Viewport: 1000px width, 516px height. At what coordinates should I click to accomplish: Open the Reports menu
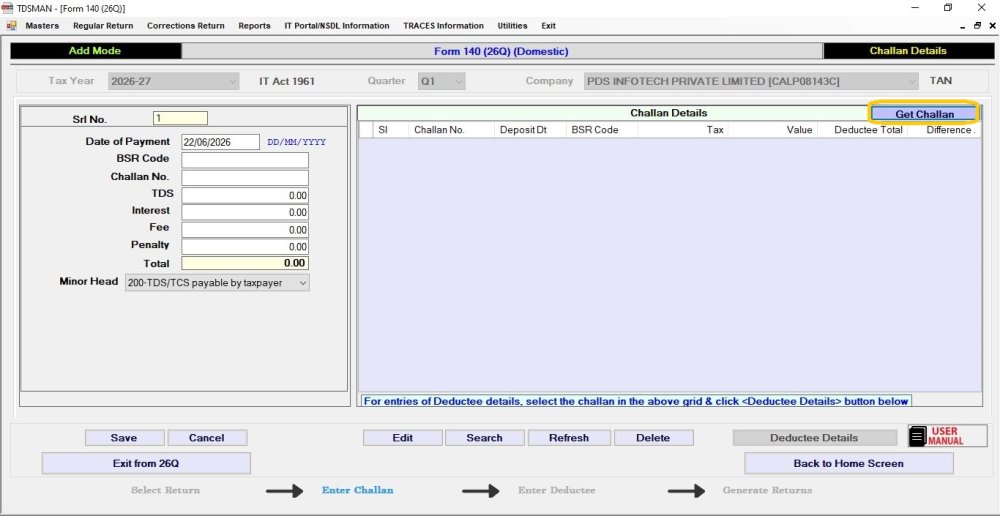point(254,26)
